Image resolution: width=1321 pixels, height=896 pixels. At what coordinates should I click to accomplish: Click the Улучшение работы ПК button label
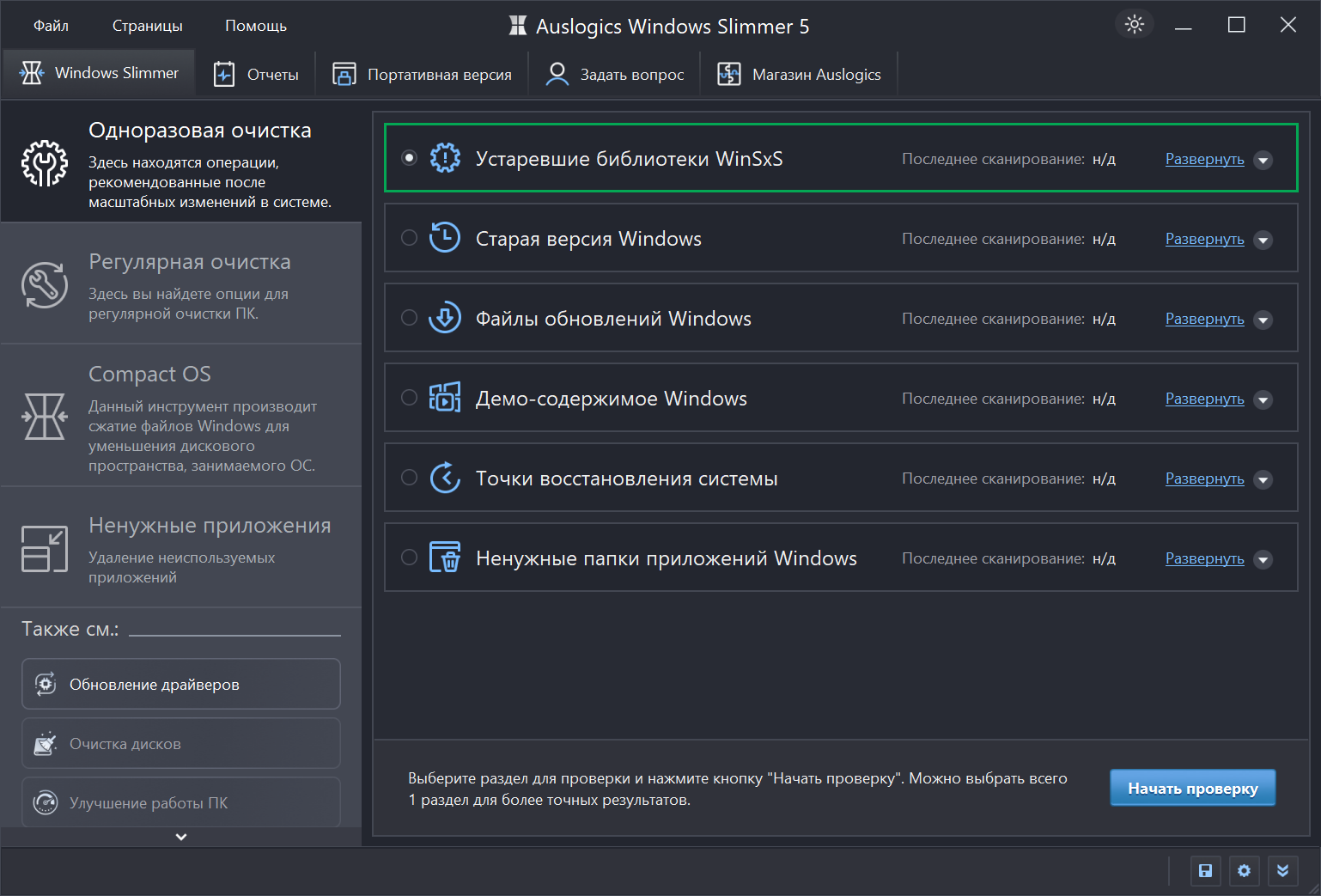point(149,803)
